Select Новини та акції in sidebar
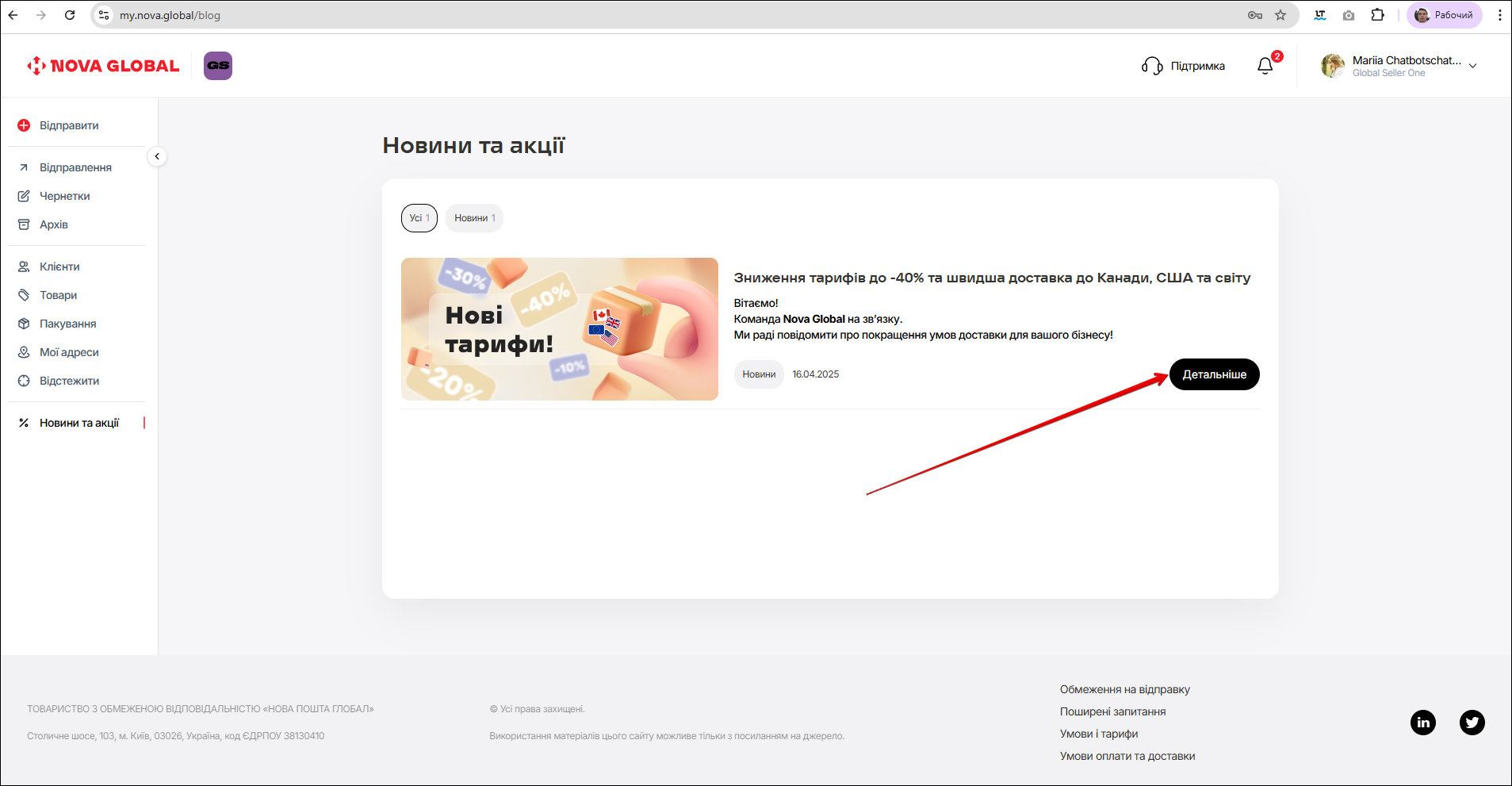Image resolution: width=1512 pixels, height=786 pixels. click(x=78, y=423)
